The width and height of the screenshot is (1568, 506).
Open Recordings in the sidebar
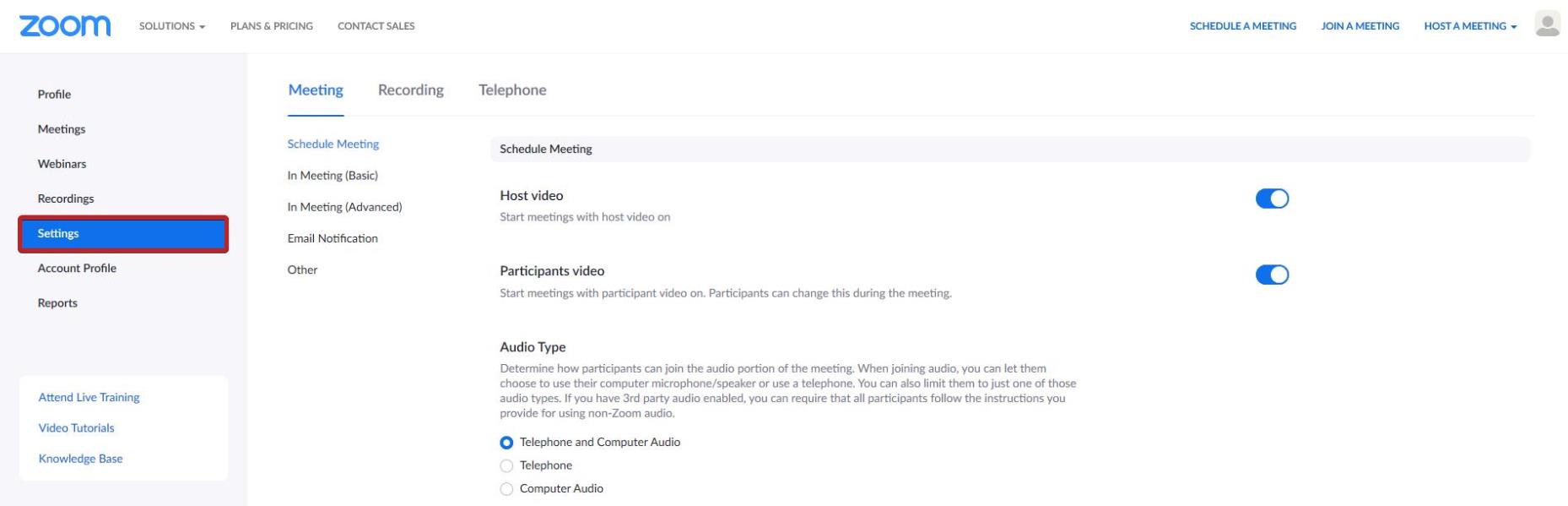click(66, 199)
